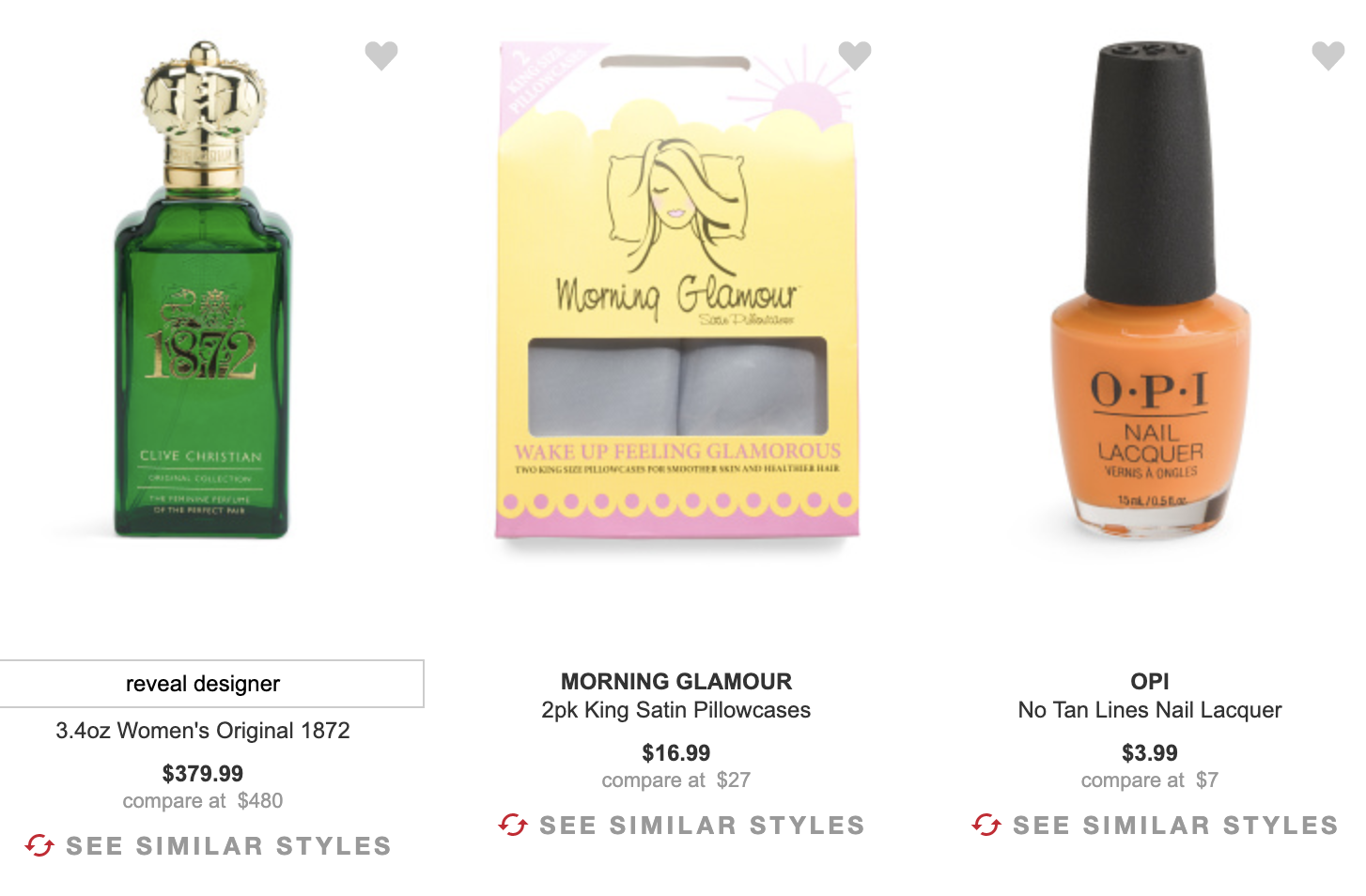Click red refresh icon under OPI lacquer
The height and width of the screenshot is (896, 1366).
(x=986, y=825)
